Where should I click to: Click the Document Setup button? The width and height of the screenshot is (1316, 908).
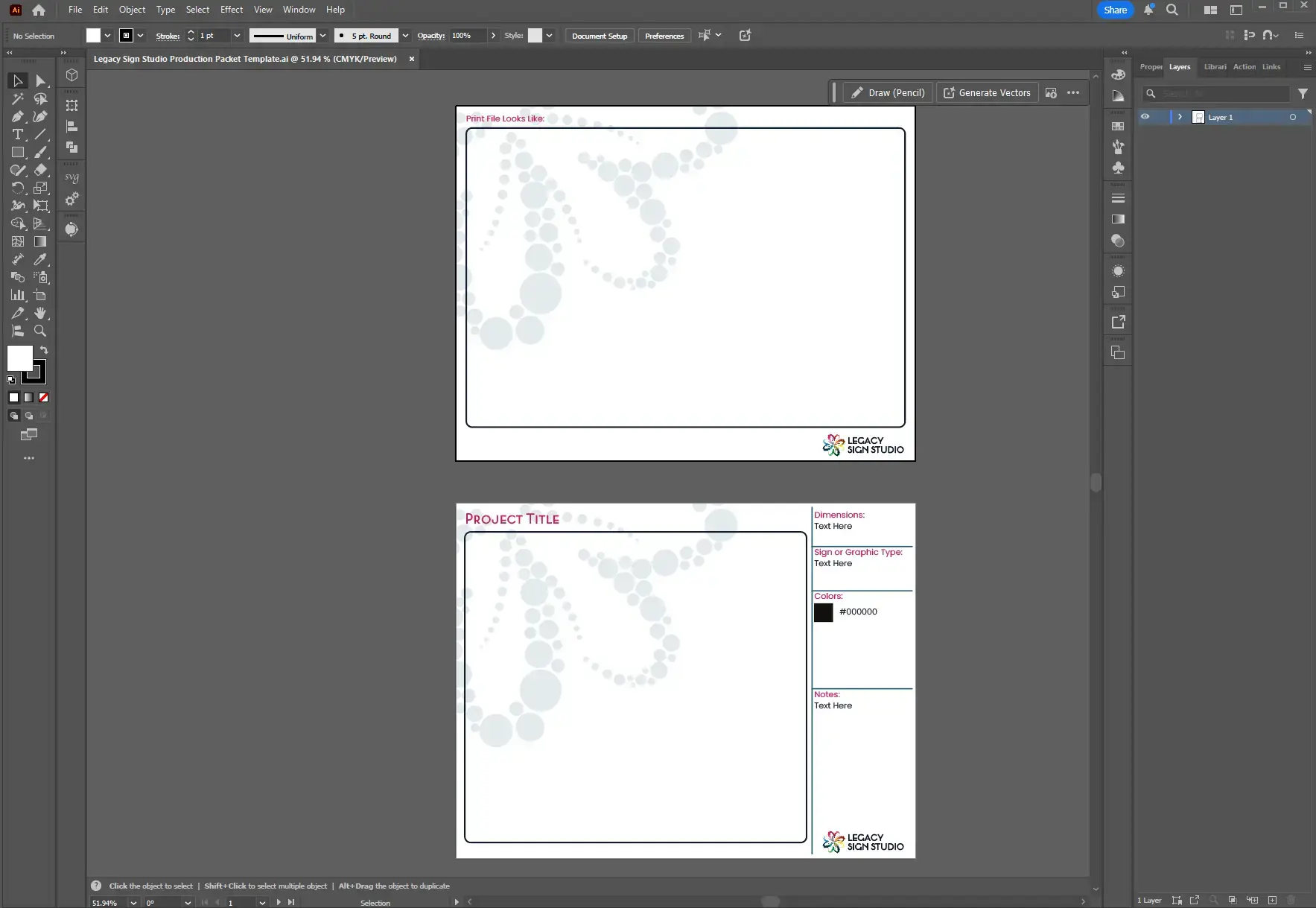click(600, 36)
